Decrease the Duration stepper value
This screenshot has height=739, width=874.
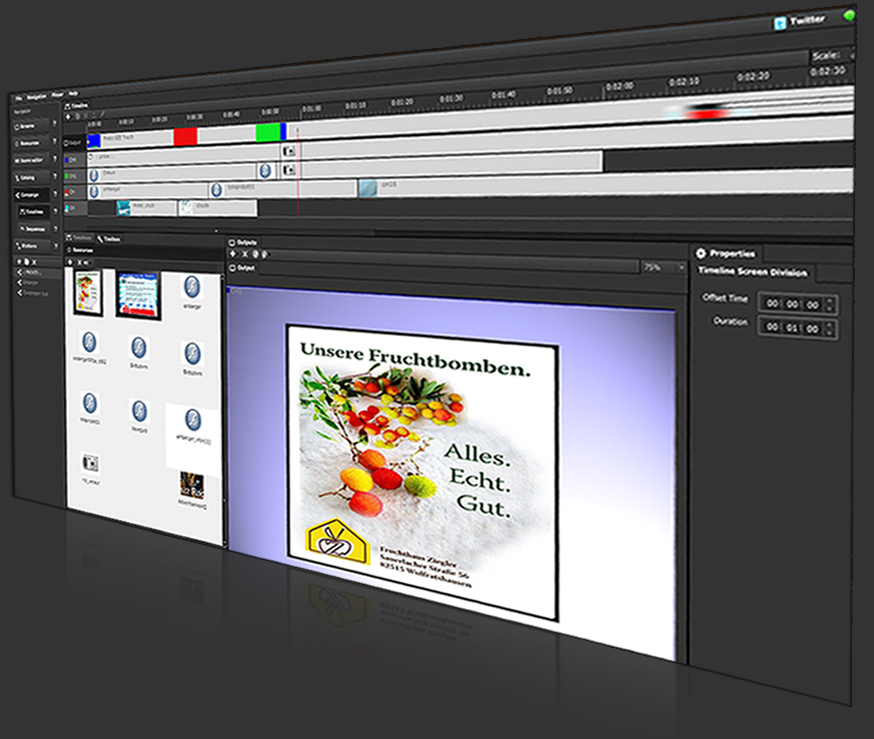pyautogui.click(x=832, y=332)
